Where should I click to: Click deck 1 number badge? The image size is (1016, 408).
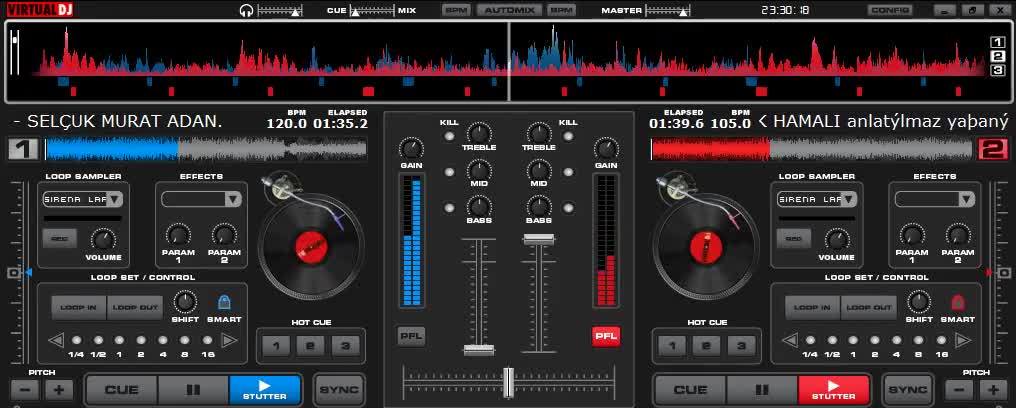pos(23,149)
